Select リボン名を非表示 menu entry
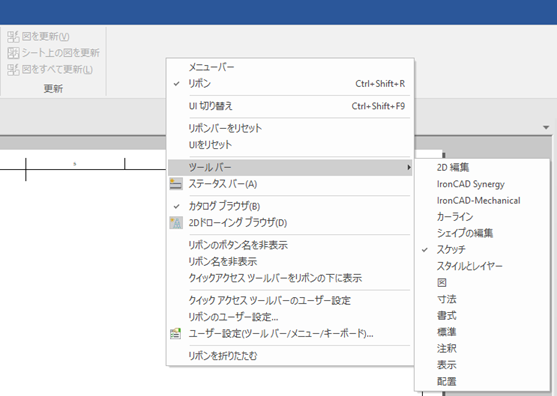This screenshot has height=396, width=557. tap(290, 261)
